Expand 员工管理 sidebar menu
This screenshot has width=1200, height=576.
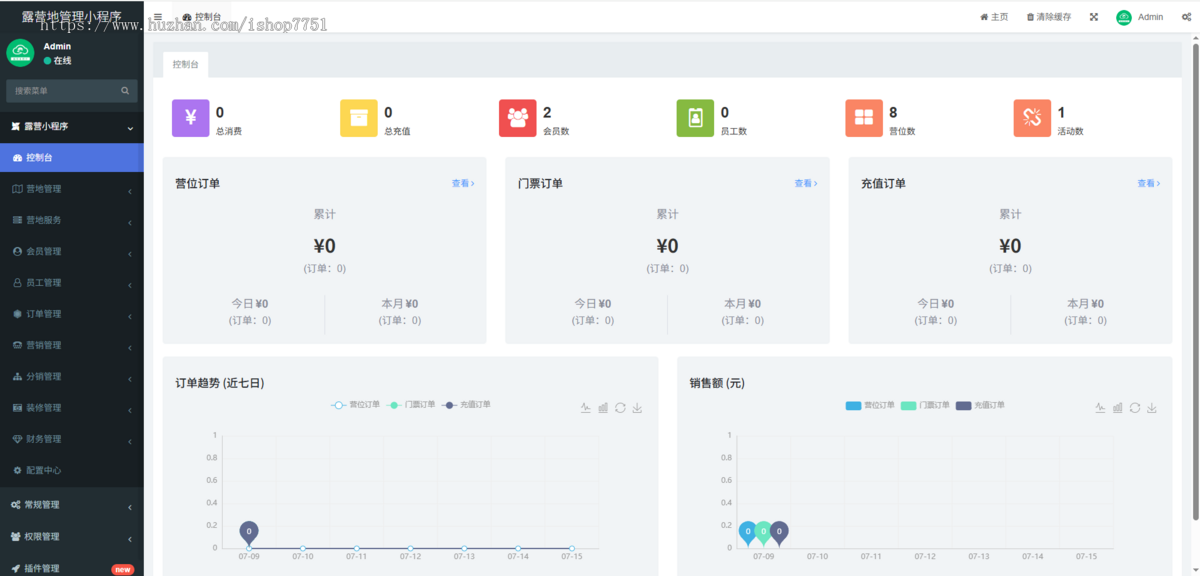pos(72,283)
